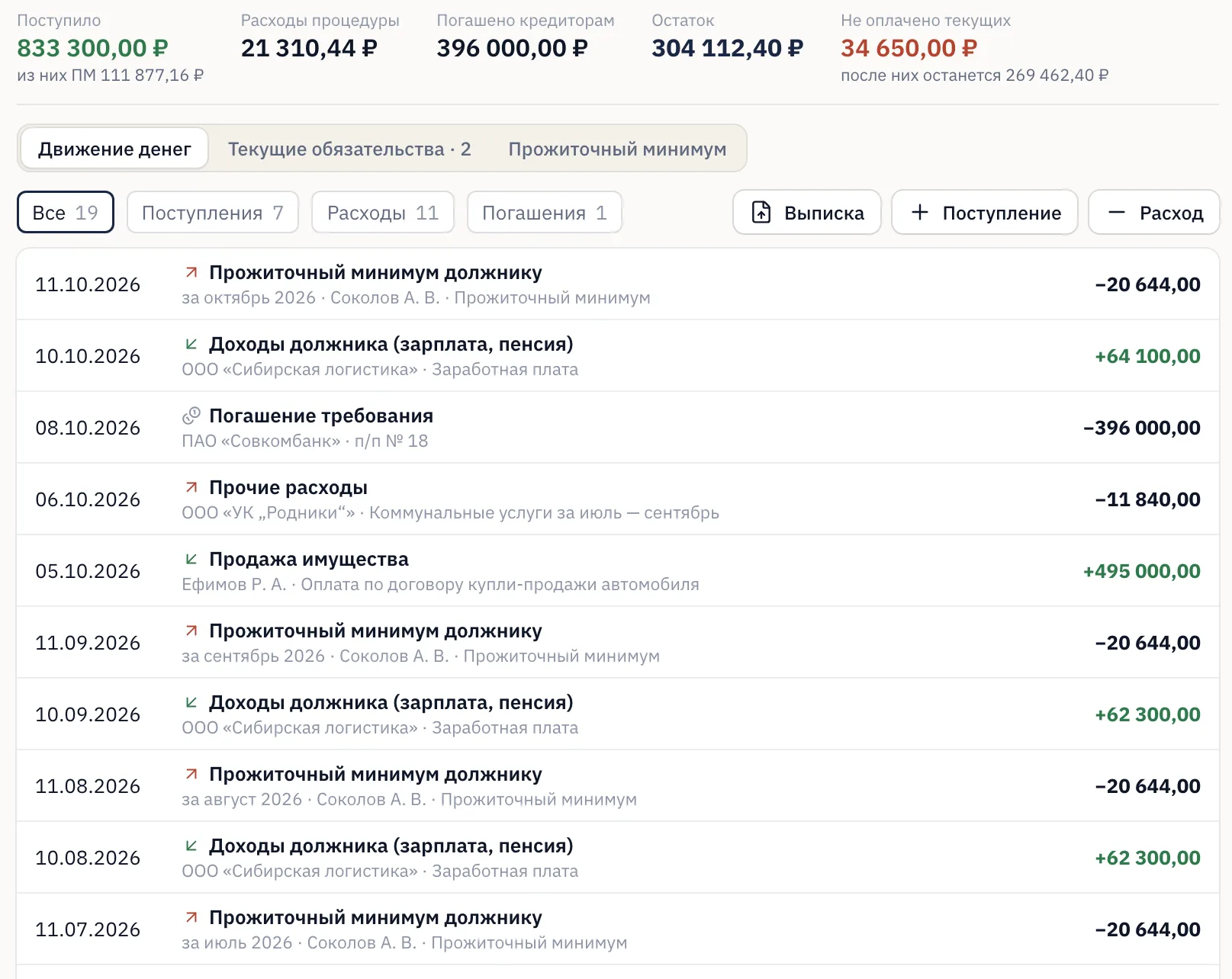Click the Погашено кредиторам value 396 000,00 ₽

pyautogui.click(x=512, y=48)
